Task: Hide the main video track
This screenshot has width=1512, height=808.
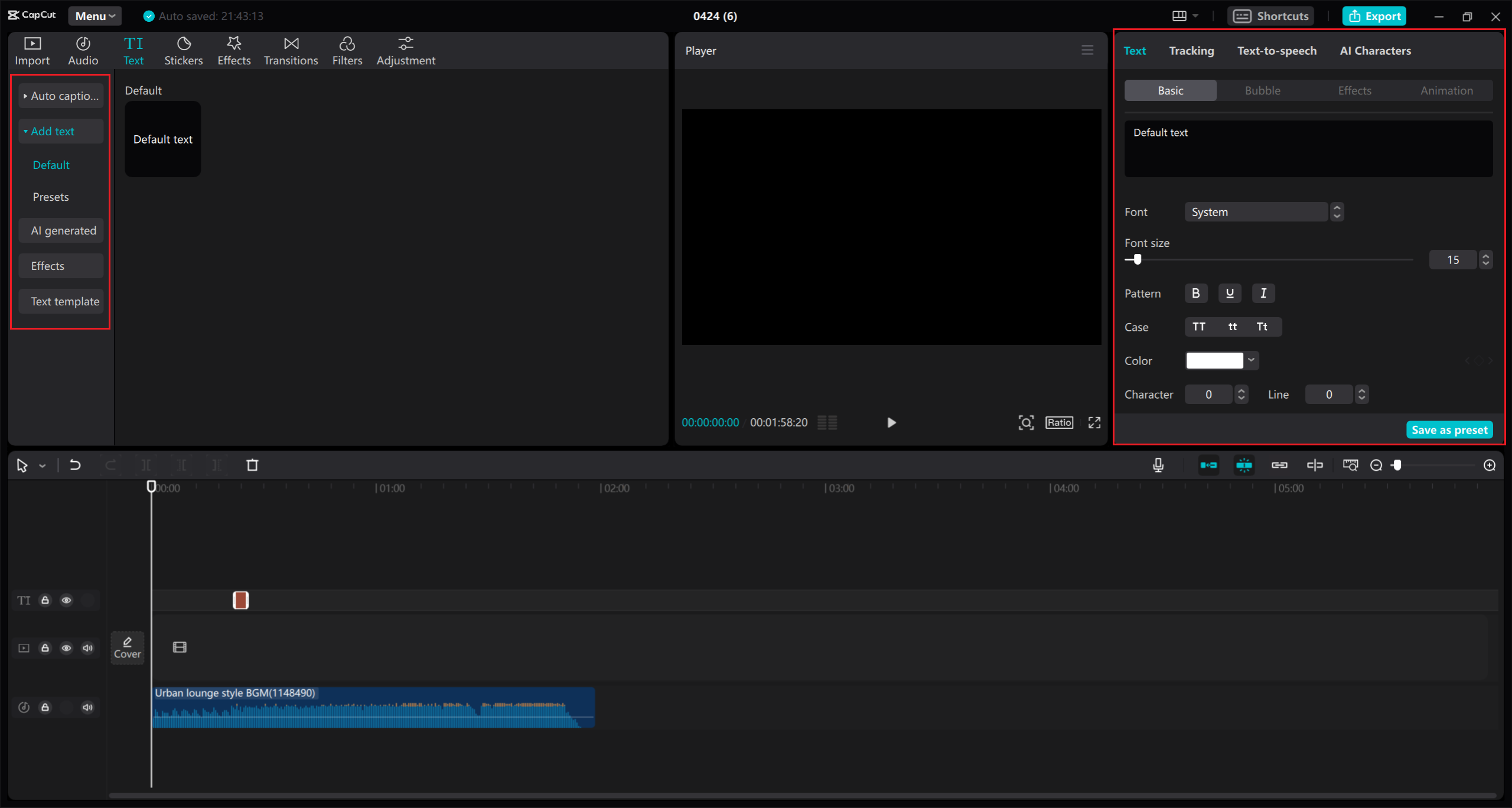Action: click(x=66, y=648)
